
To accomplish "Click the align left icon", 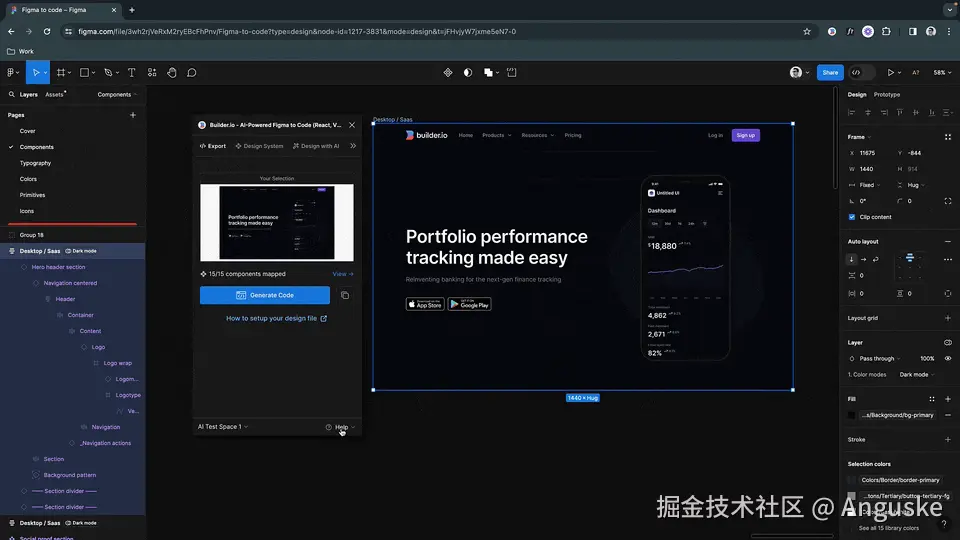I will (x=852, y=112).
